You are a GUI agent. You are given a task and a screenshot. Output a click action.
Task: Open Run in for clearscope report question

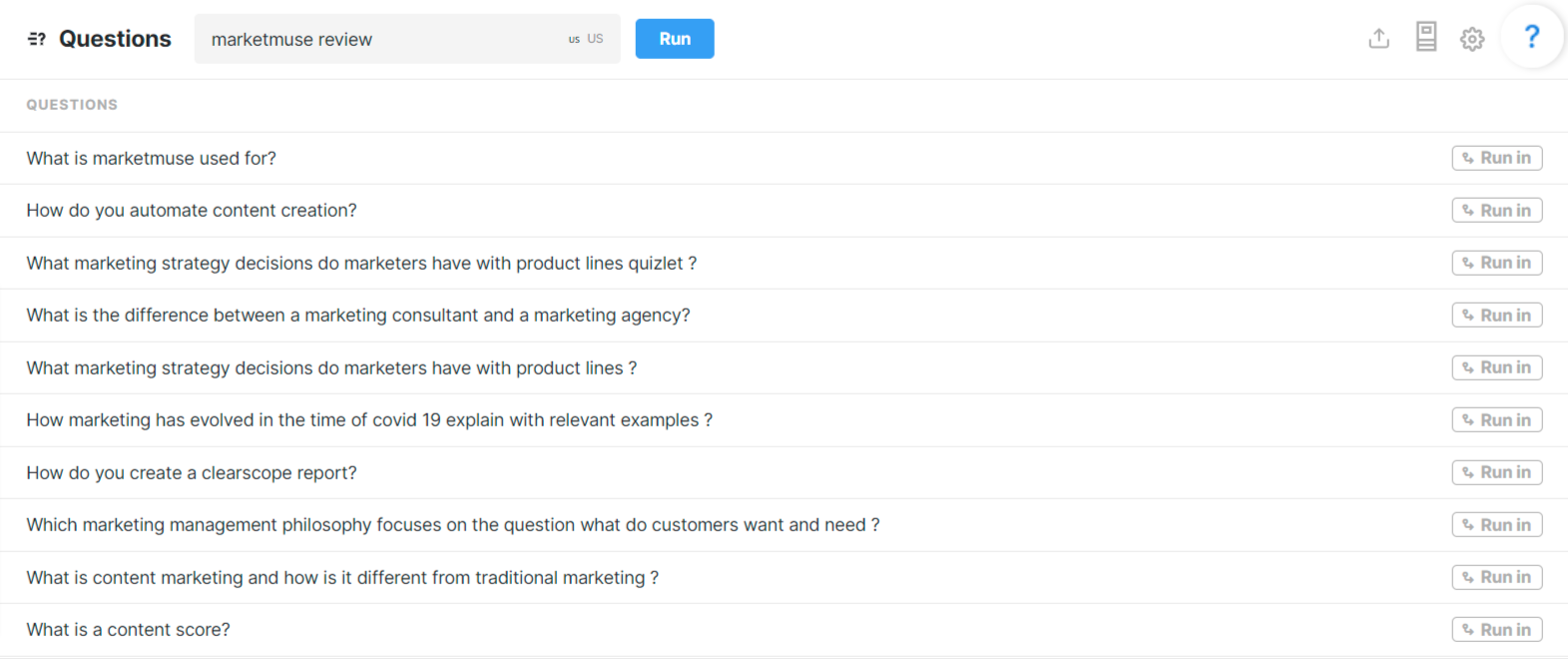point(1496,472)
